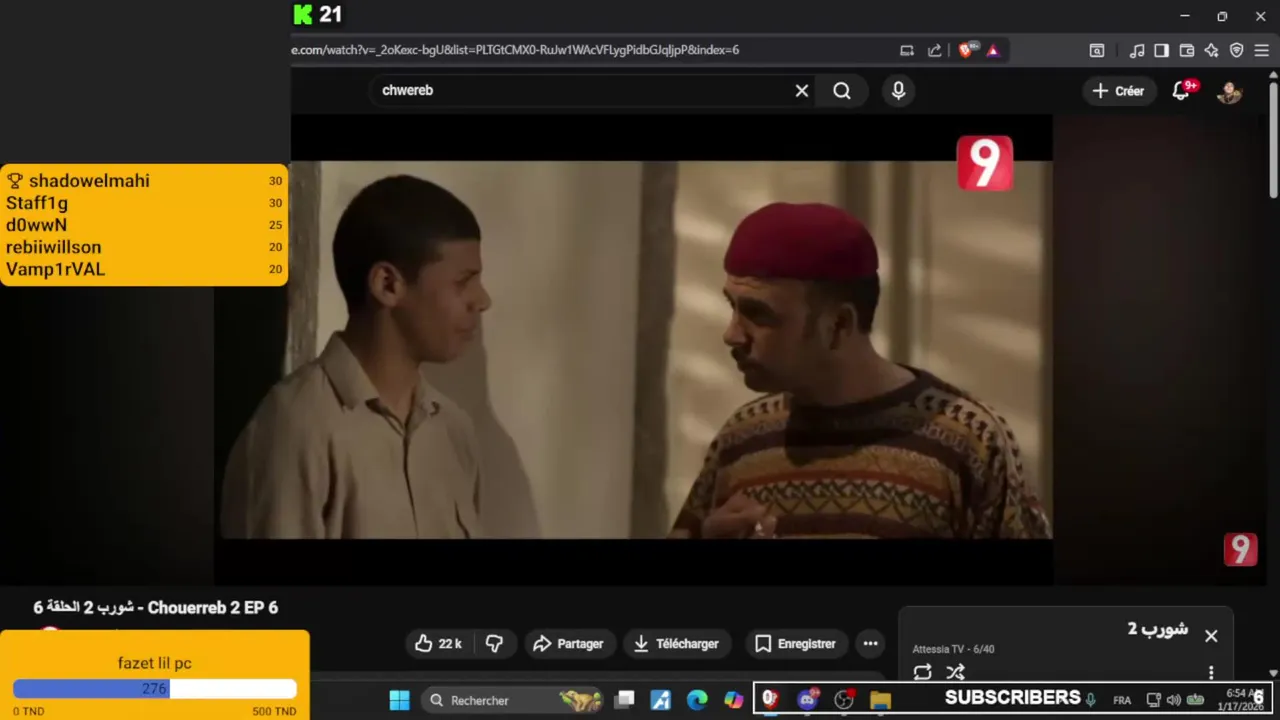Click the video player frame
1280x720 pixels.
coord(635,350)
